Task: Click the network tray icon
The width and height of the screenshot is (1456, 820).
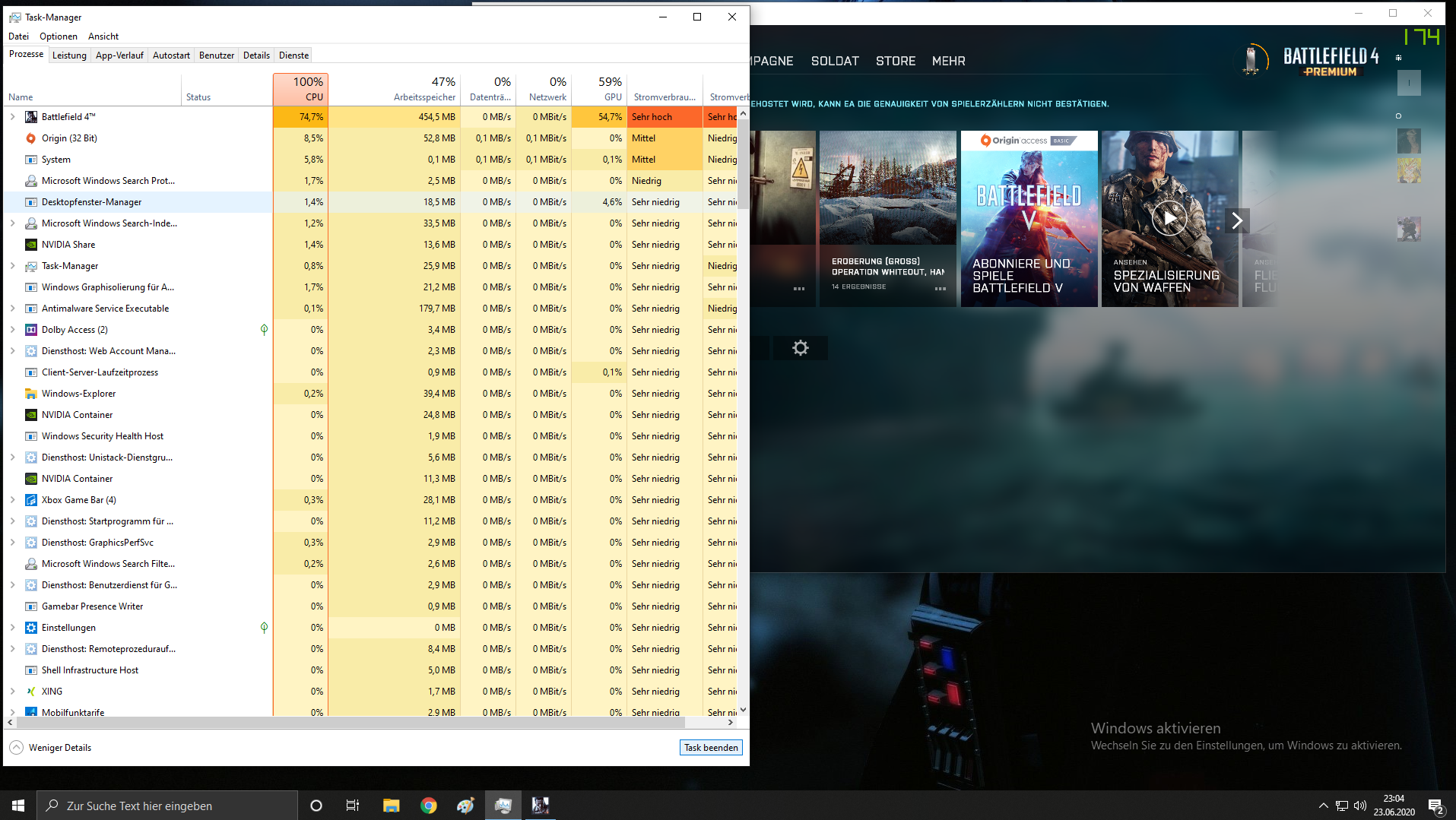Action: click(1342, 806)
